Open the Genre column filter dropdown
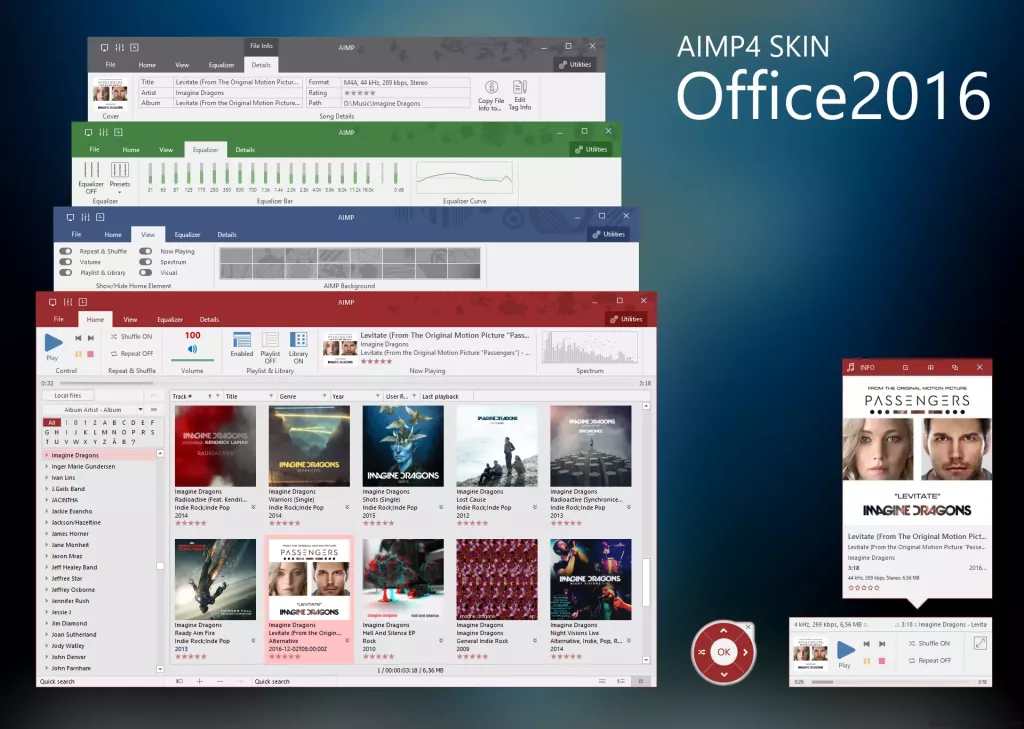Viewport: 1024px width, 729px height. 325,395
